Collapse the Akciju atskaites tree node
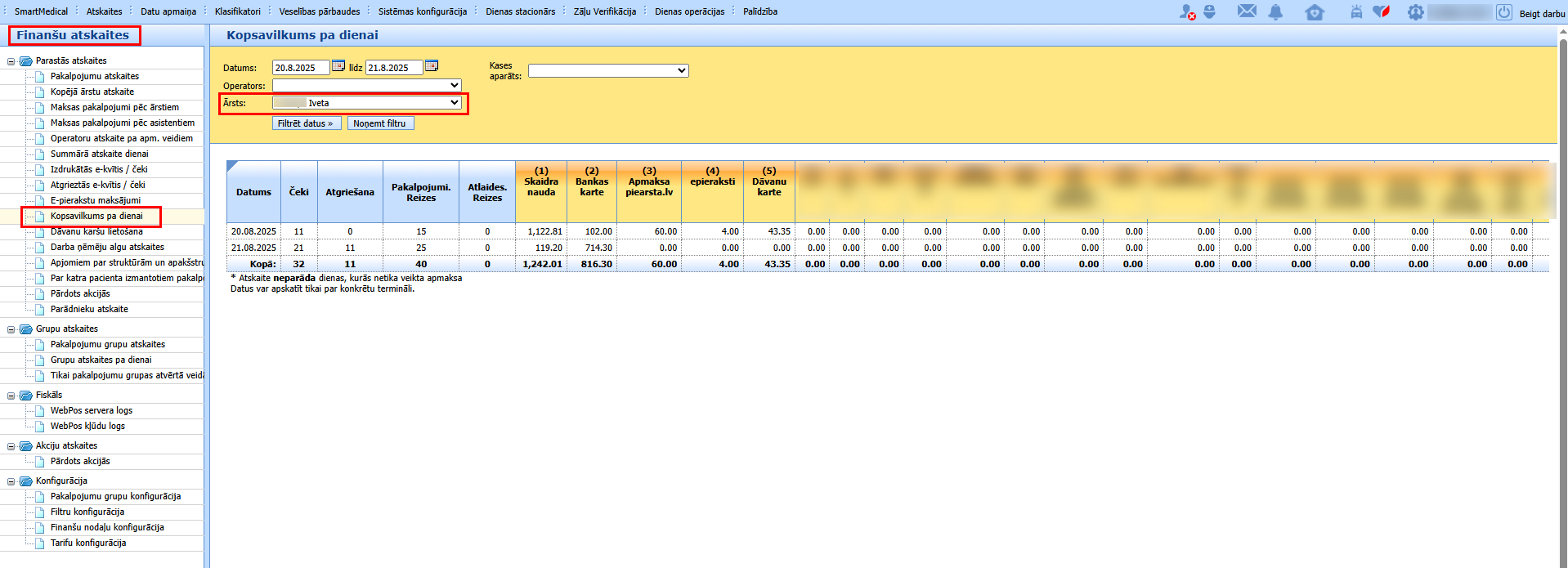1568x568 pixels. (x=11, y=446)
